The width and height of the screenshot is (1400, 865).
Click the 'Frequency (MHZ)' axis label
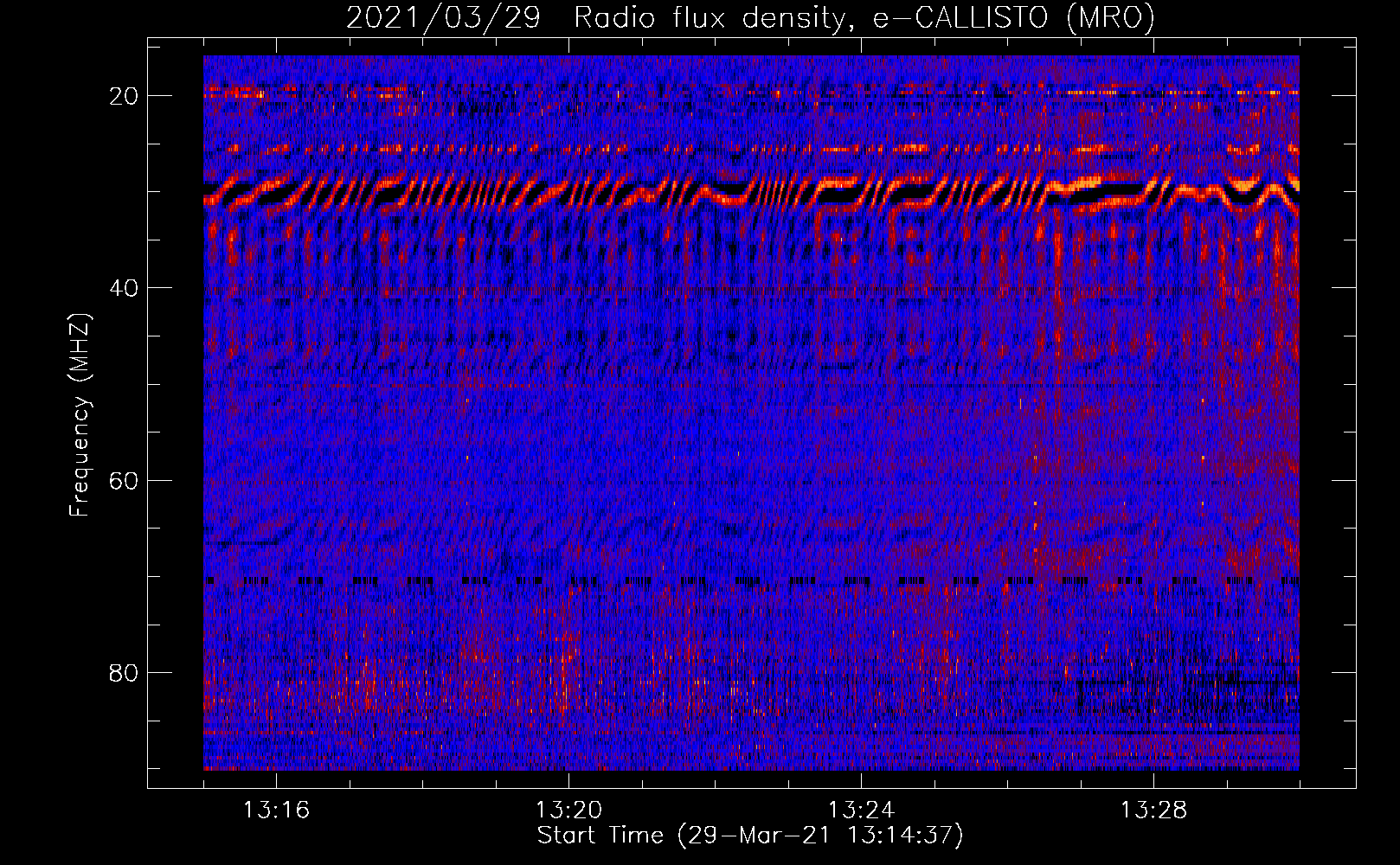[80, 415]
